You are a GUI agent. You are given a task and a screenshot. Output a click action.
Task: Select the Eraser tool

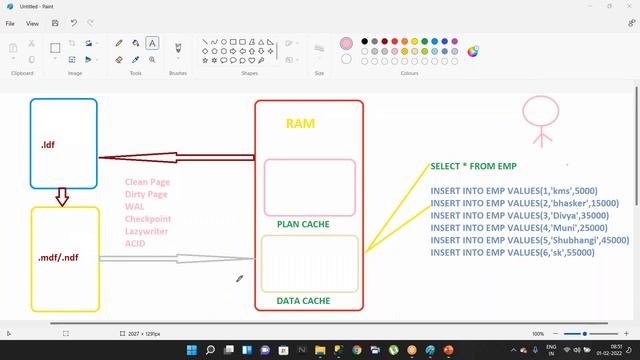coord(119,60)
